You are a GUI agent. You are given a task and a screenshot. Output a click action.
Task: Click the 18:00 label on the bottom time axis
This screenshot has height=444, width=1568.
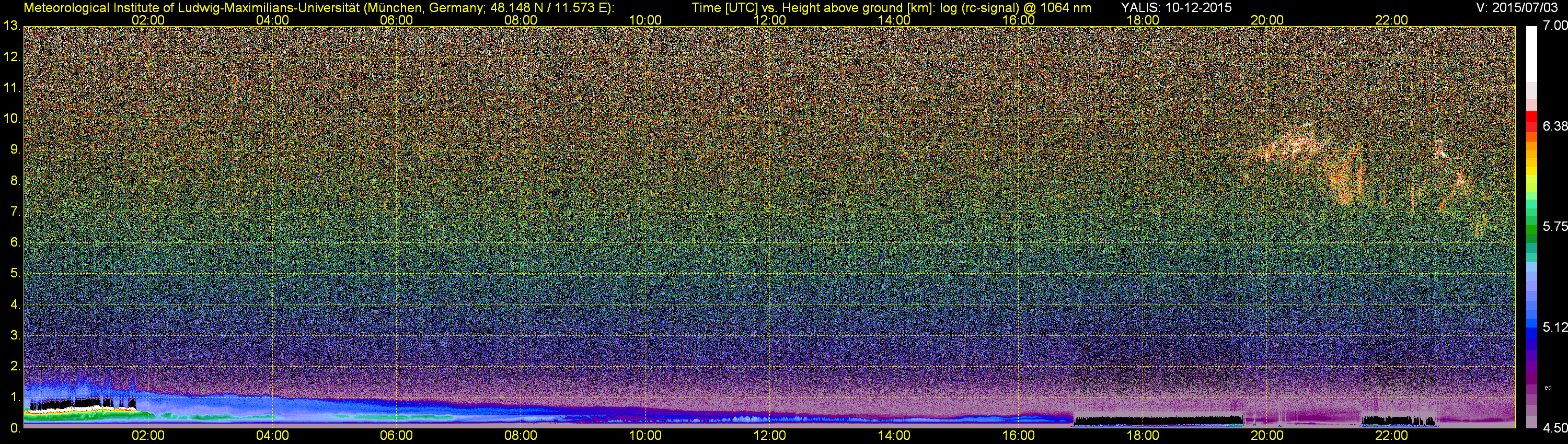tap(1143, 436)
